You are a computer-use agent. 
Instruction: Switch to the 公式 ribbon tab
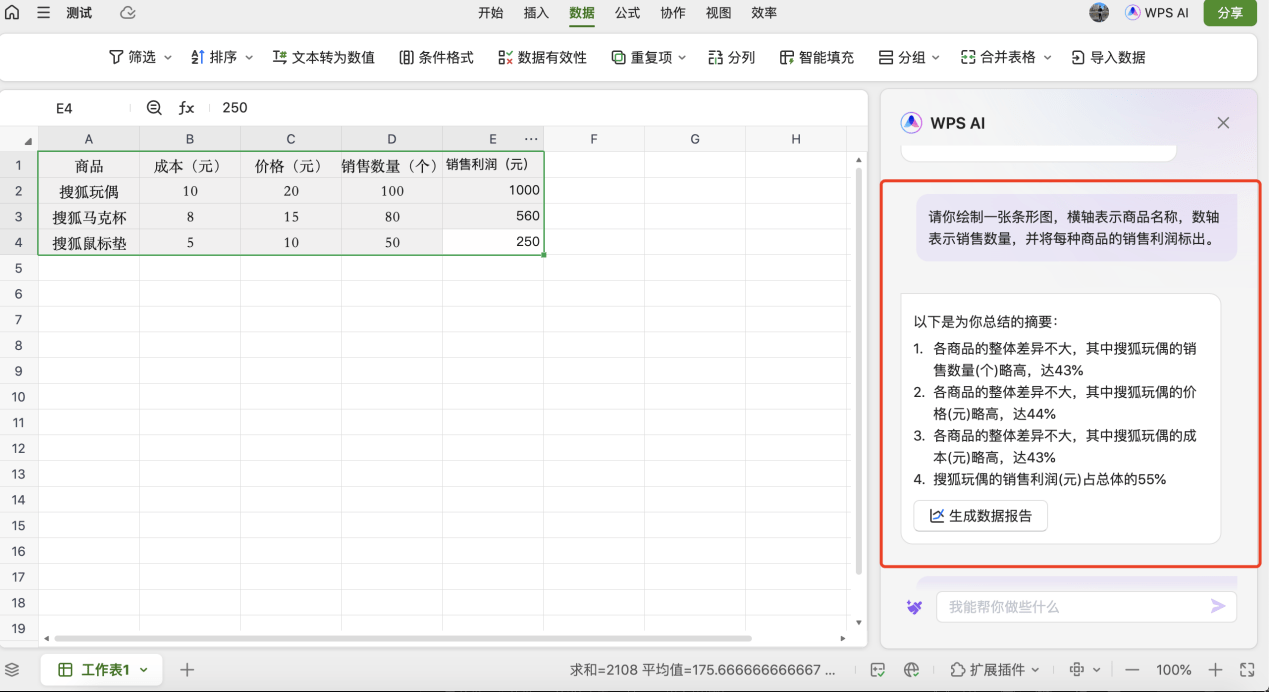pyautogui.click(x=627, y=13)
